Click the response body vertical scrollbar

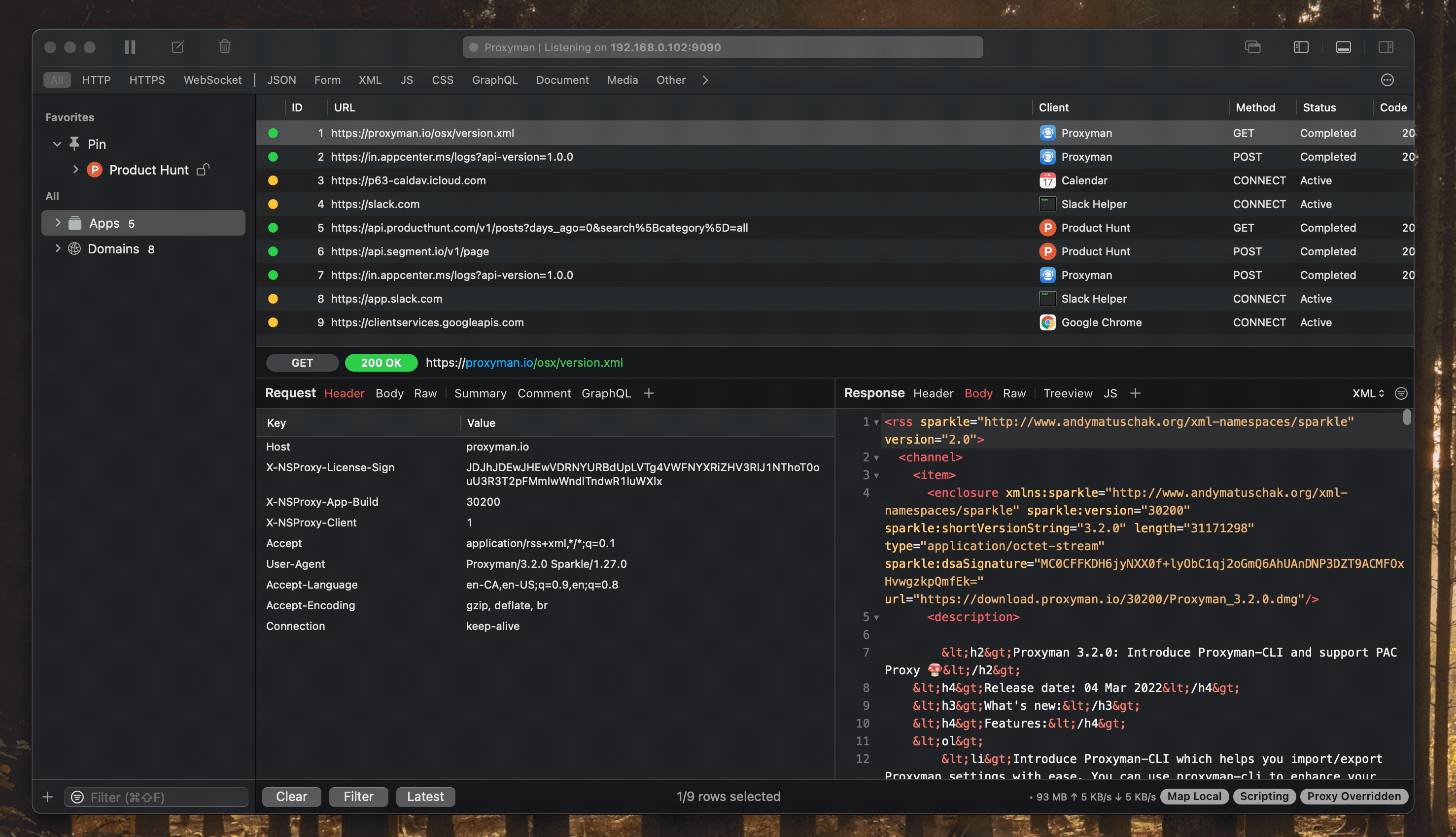pyautogui.click(x=1407, y=417)
